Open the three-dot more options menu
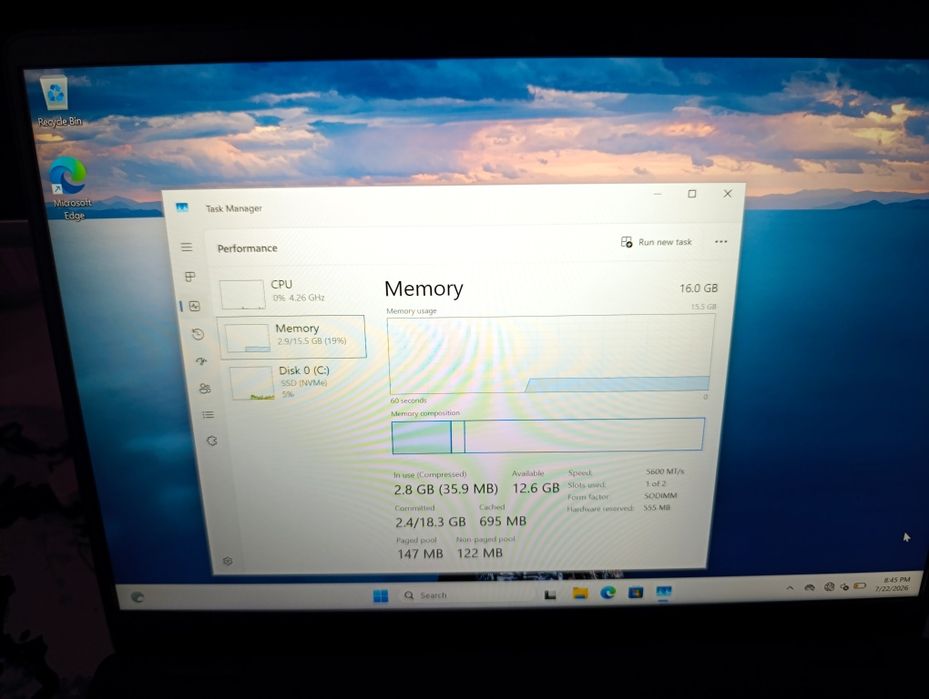The image size is (929, 699). [720, 242]
